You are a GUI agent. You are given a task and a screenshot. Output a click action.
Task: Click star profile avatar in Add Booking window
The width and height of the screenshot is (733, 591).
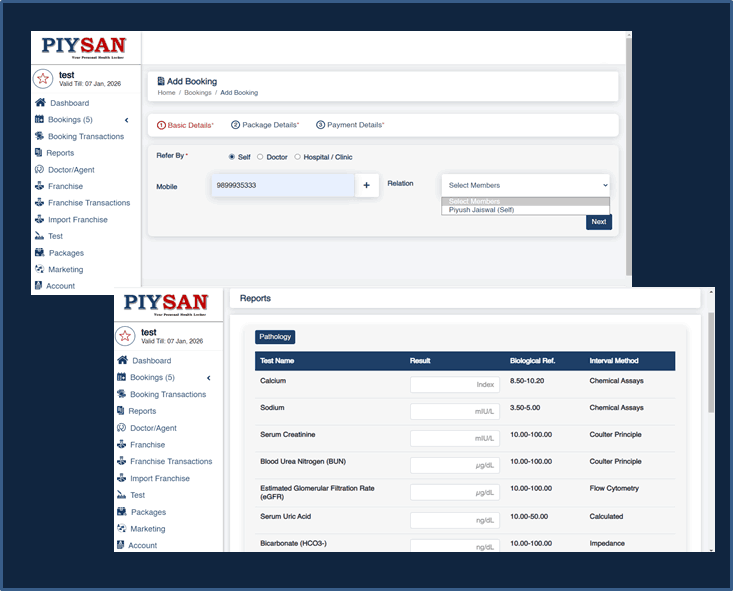click(43, 79)
